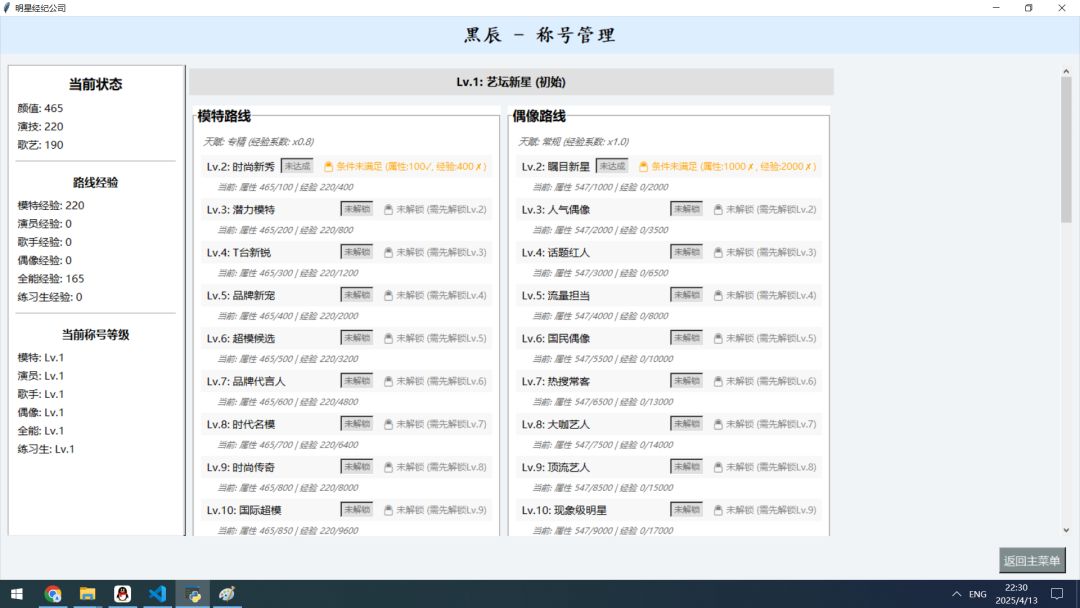Screen dimensions: 1080x608
Task: Open the Windows Start menu
Action: [17, 594]
